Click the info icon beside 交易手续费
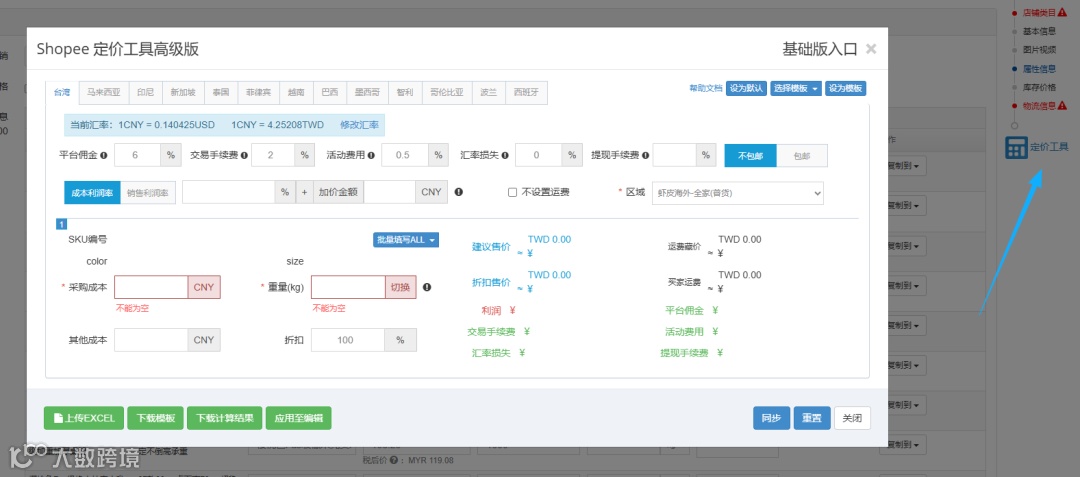1080x477 pixels. [244, 156]
